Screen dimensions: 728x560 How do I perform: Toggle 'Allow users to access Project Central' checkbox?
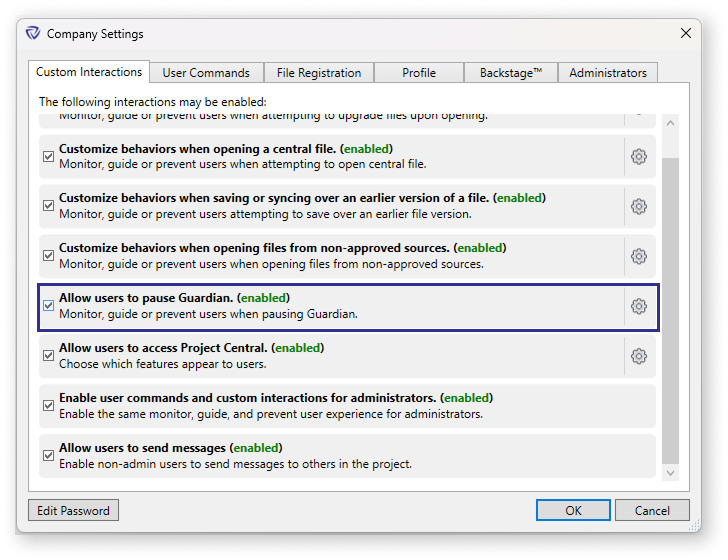(x=48, y=356)
